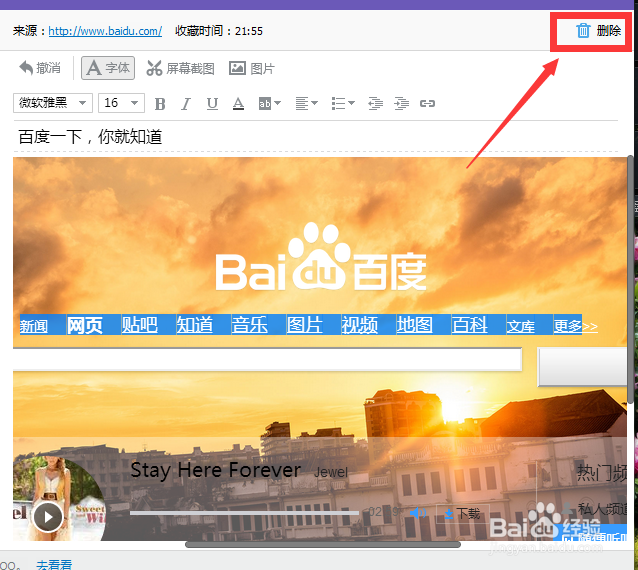Open the source link http://www.baidu.com/
This screenshot has height=570, width=638.
tap(105, 31)
